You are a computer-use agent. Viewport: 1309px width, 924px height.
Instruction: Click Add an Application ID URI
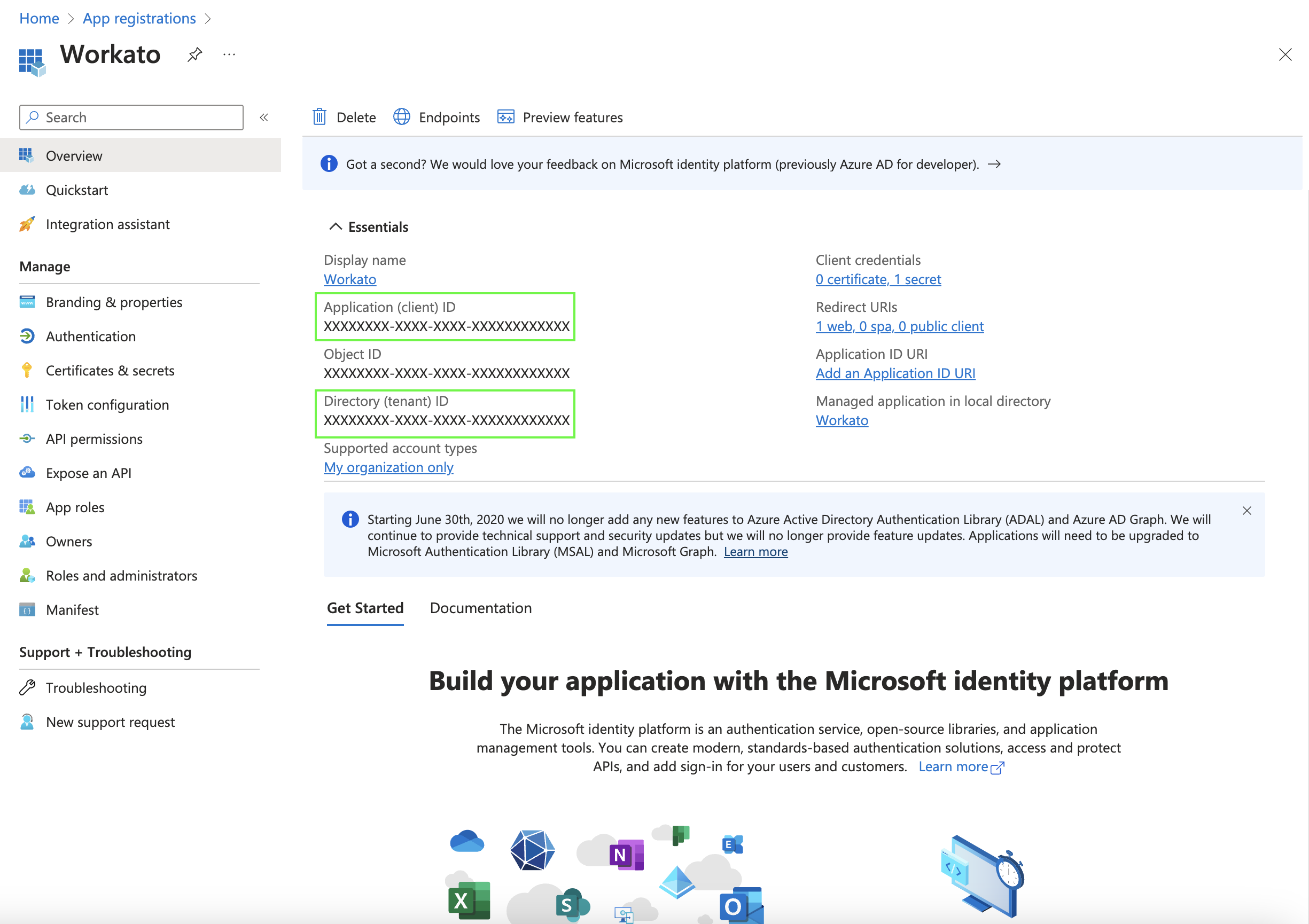895,373
